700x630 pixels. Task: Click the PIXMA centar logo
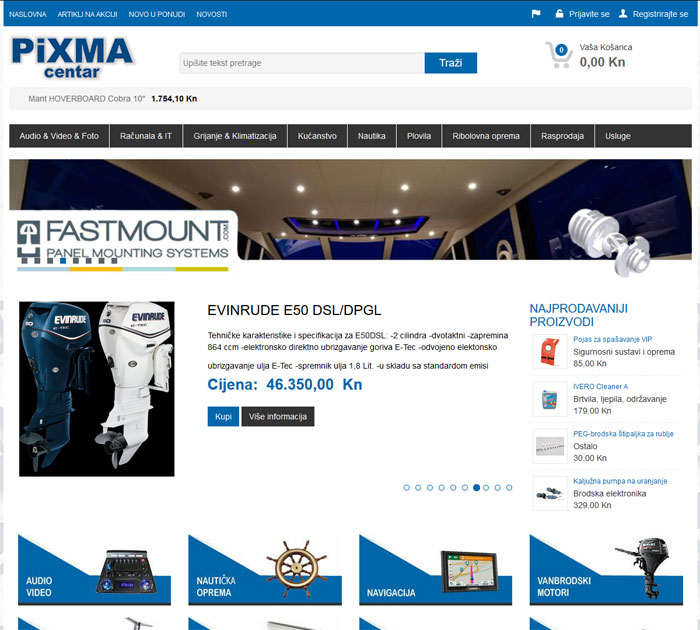[73, 57]
